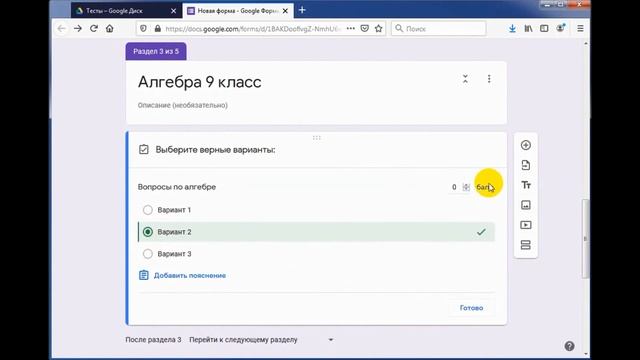Viewport: 640px width, 360px height.
Task: Add a video from the side toolbar
Action: coord(526,225)
